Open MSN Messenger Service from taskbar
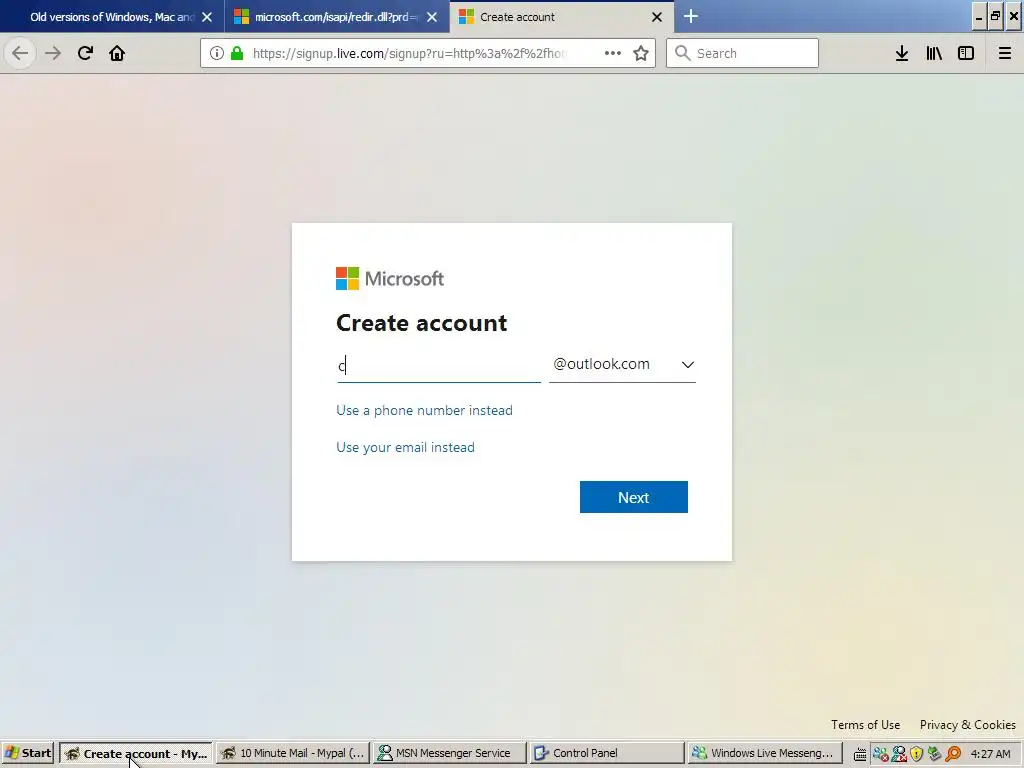This screenshot has height=768, width=1024. 450,753
